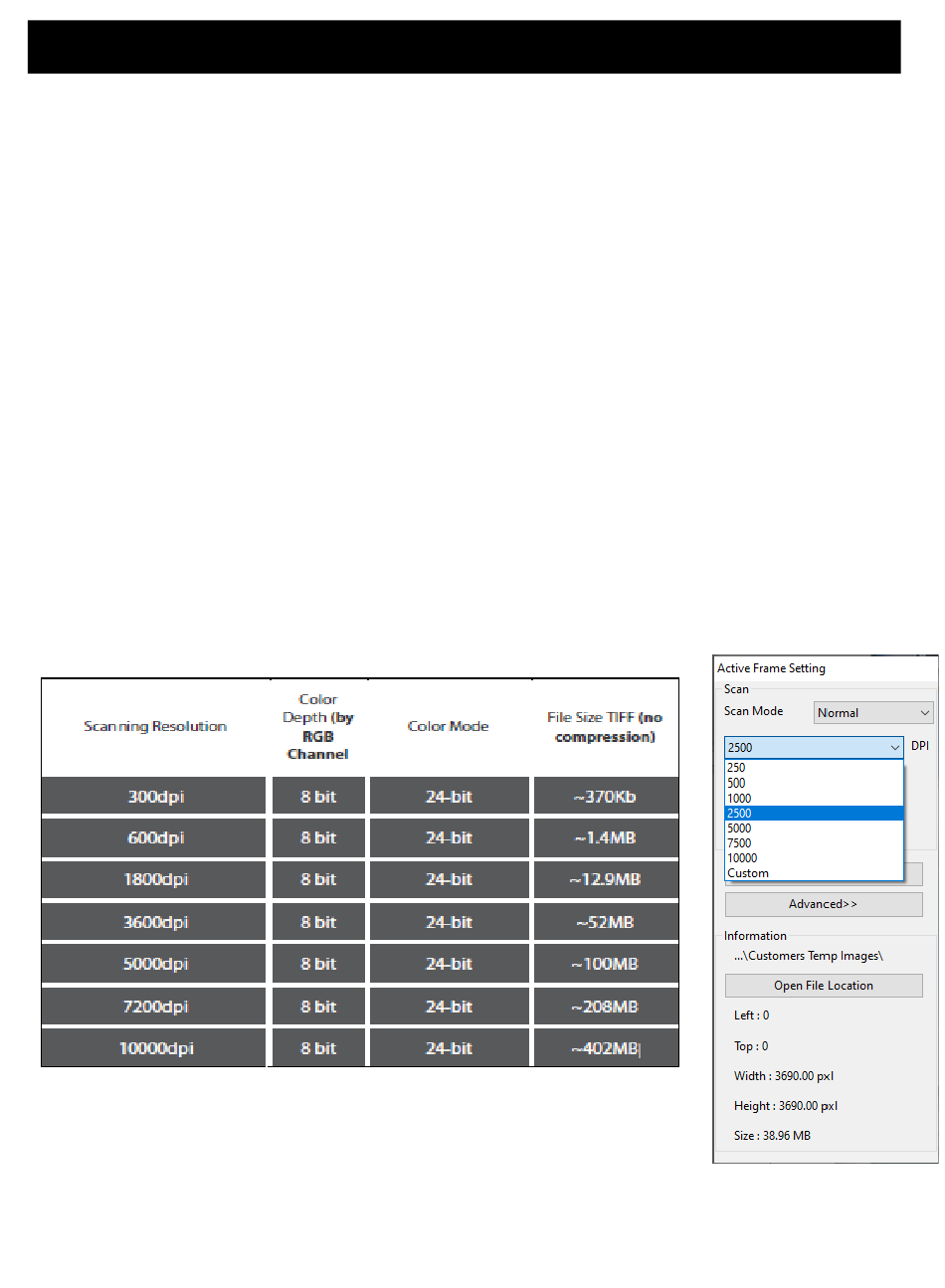
Task: Click the 10000dpi table cell
Action: point(154,1048)
